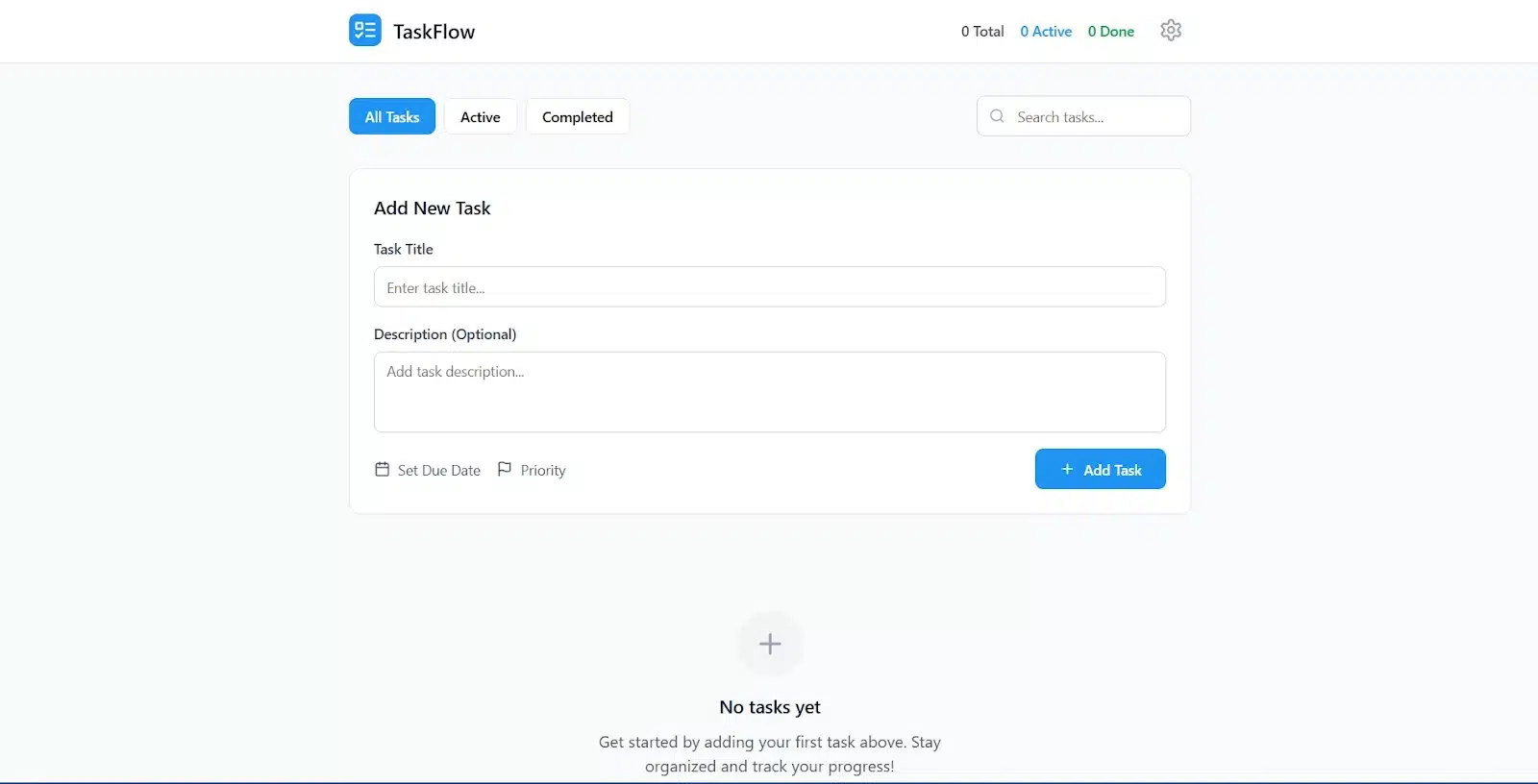Viewport: 1538px width, 784px height.
Task: Click the 0 Total counter
Action: [x=982, y=32]
